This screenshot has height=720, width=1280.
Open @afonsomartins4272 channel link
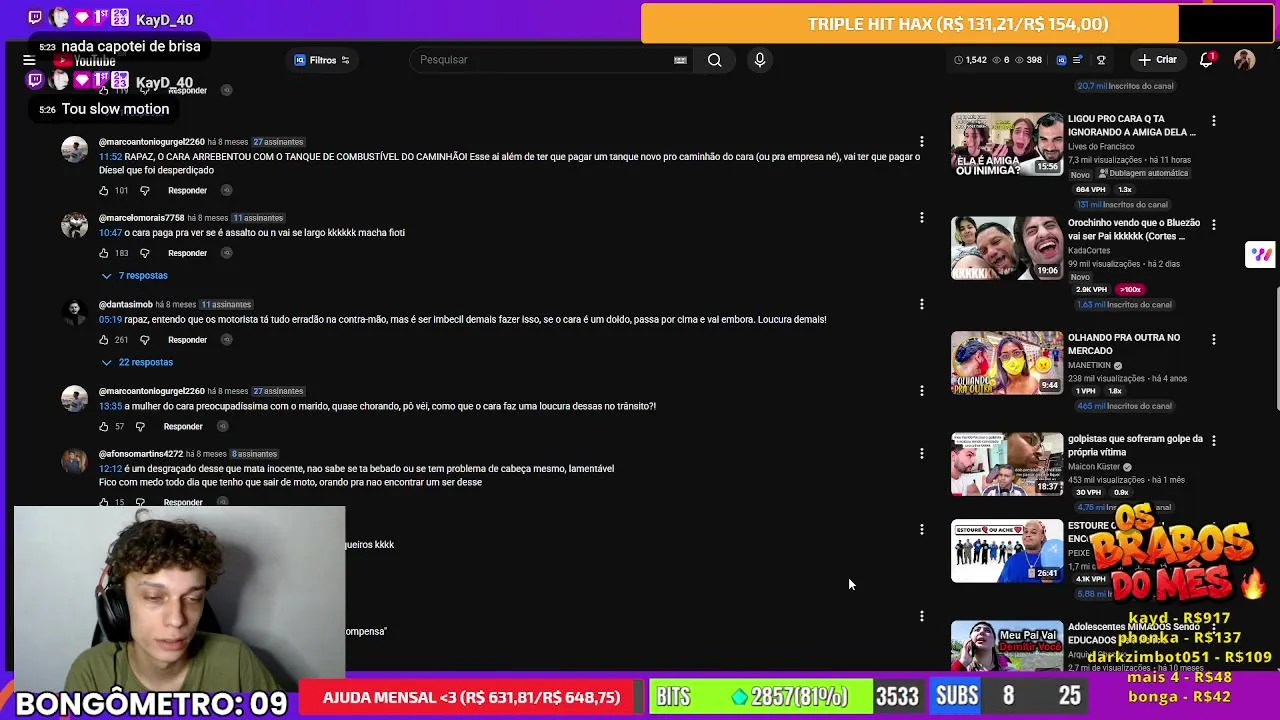(141, 454)
